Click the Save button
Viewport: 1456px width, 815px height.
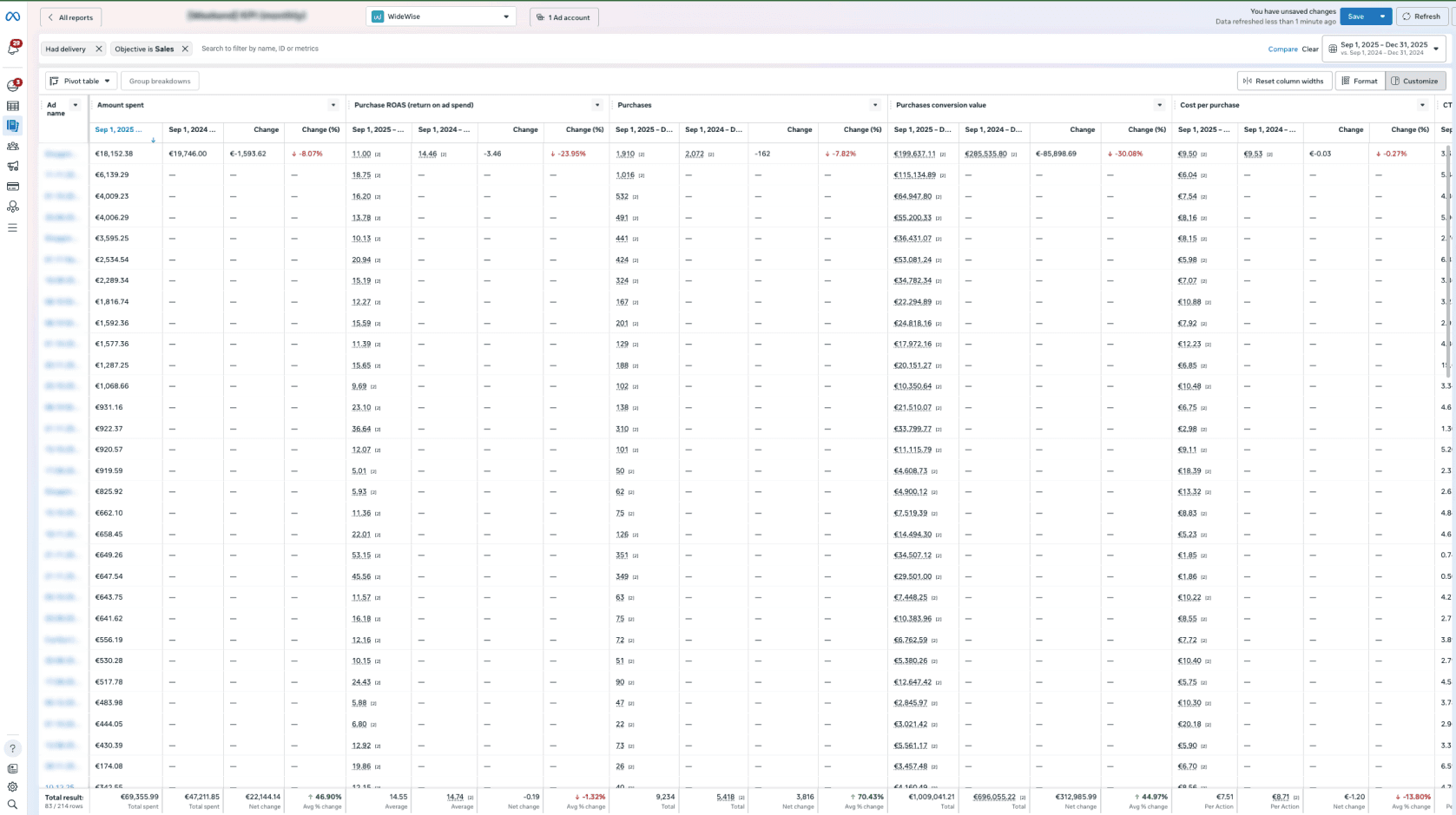pos(1355,16)
